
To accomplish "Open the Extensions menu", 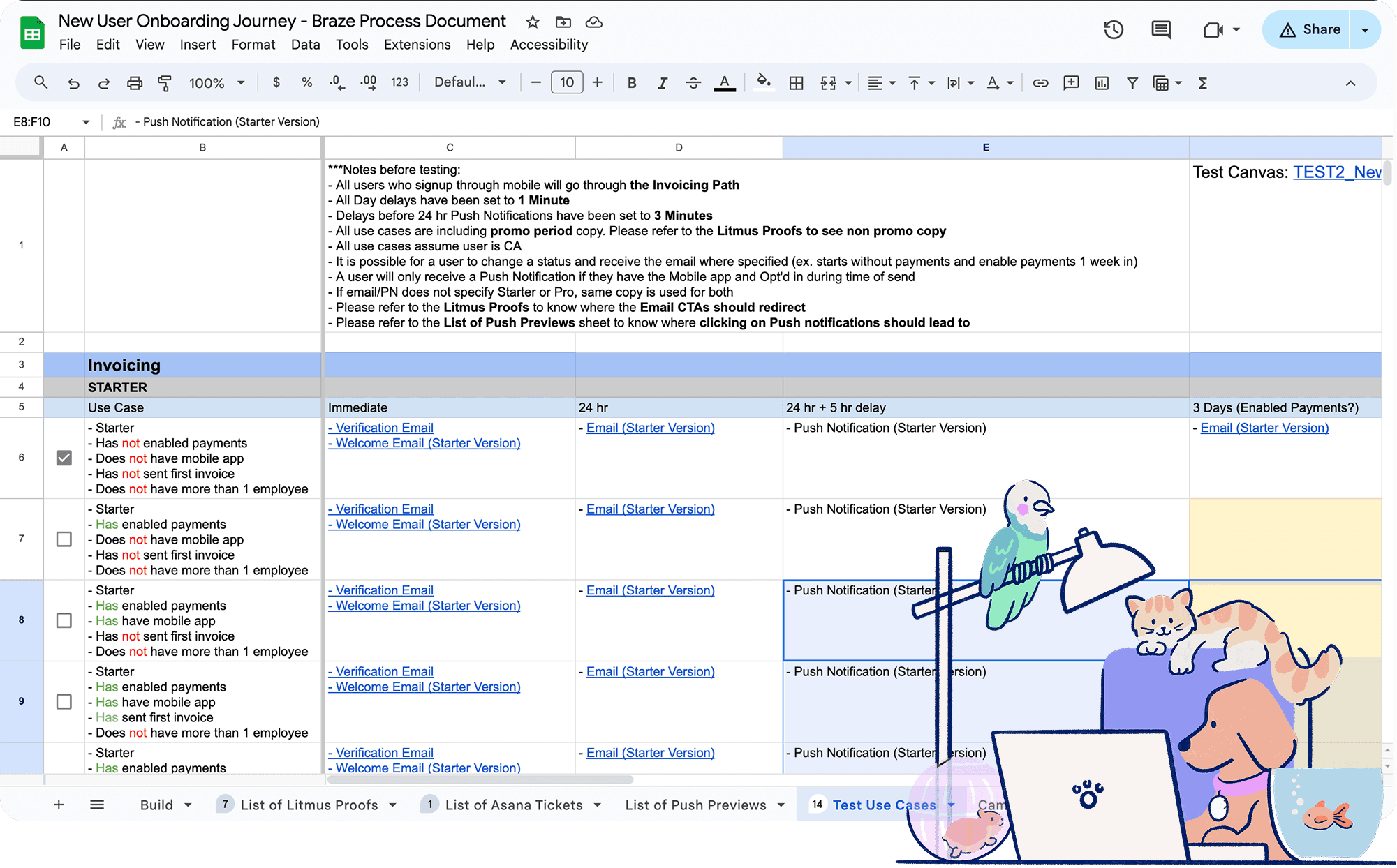I will (x=417, y=45).
